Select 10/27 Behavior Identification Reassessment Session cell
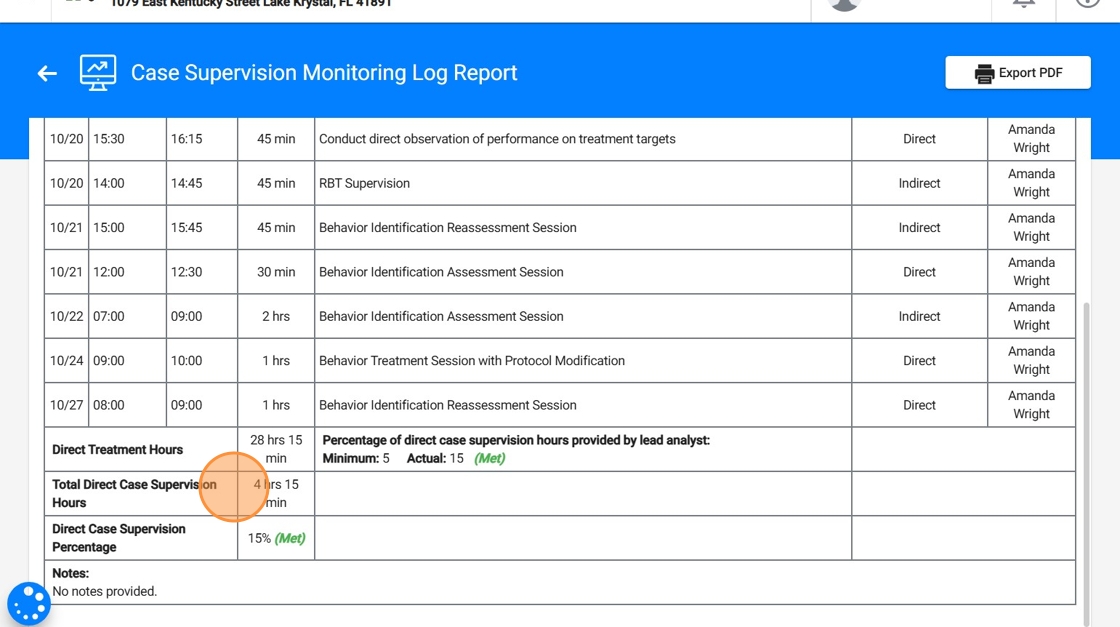The width and height of the screenshot is (1120, 627). 583,405
